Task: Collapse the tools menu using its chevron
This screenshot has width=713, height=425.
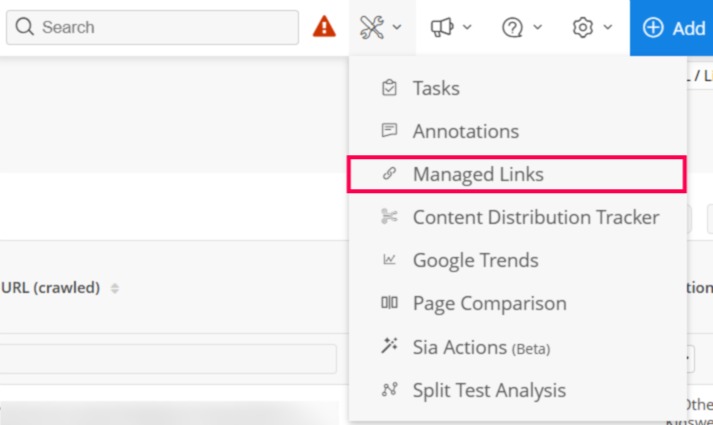Action: pos(398,28)
